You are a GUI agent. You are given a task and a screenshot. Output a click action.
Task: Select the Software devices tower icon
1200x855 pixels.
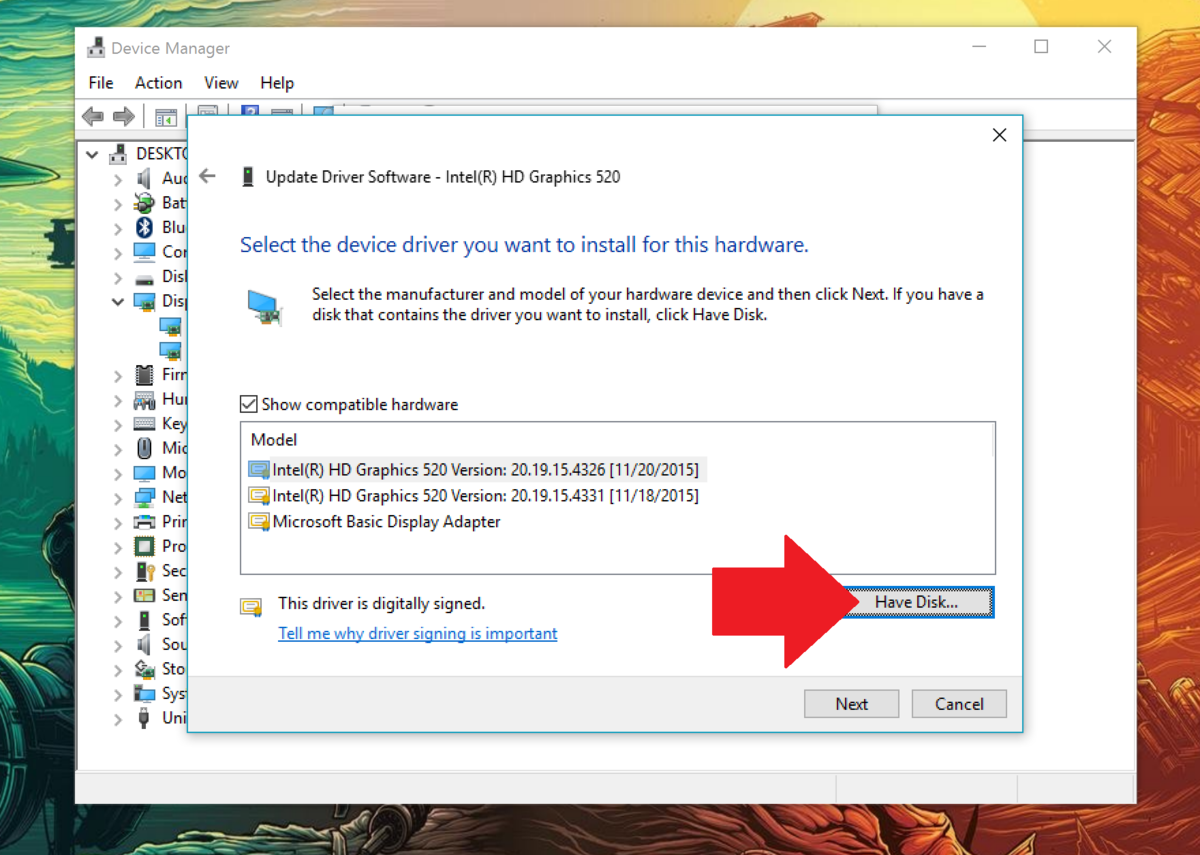[145, 620]
